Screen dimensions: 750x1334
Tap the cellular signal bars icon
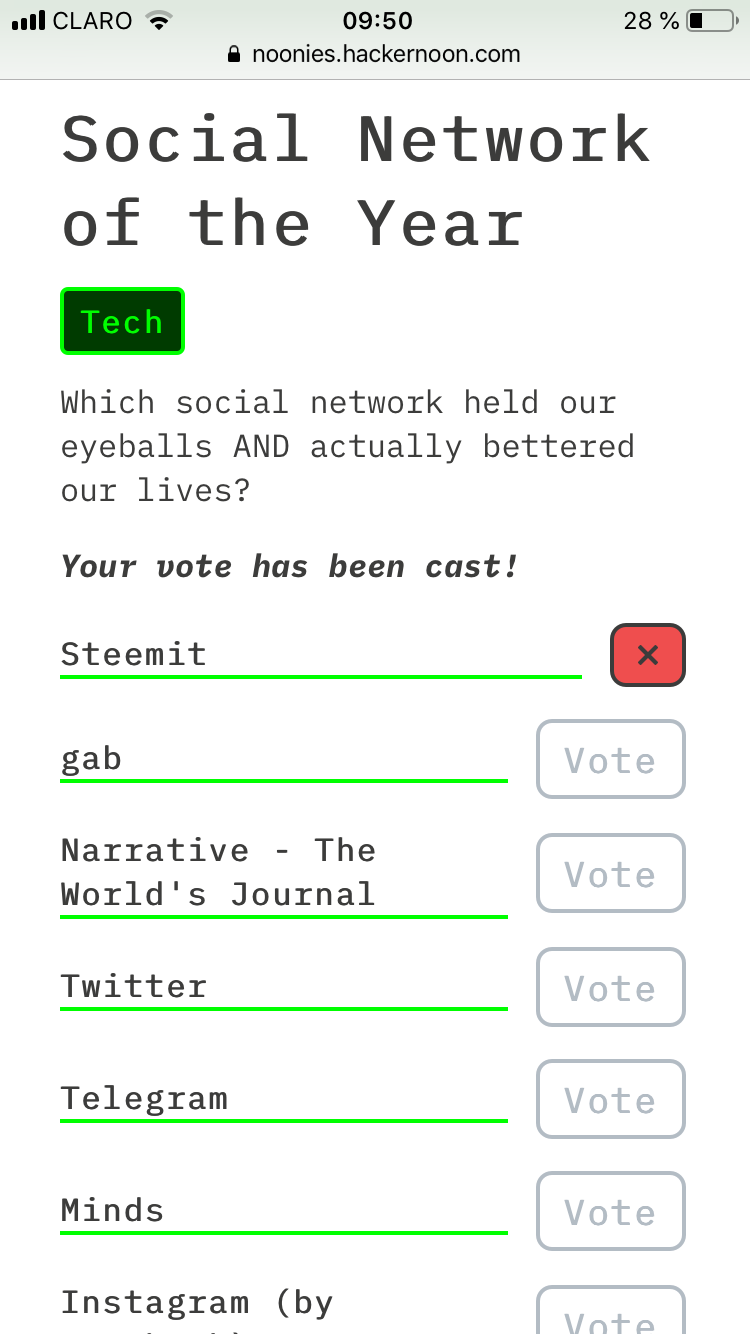tap(29, 20)
